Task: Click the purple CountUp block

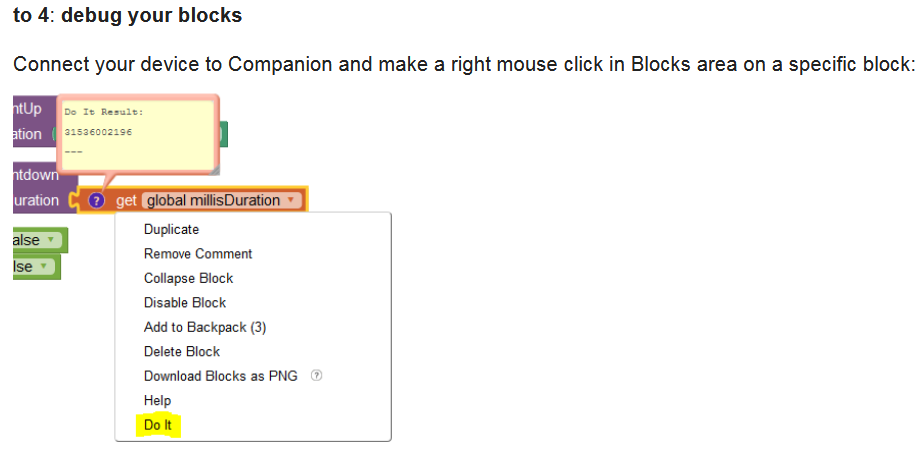Action: [x=34, y=121]
